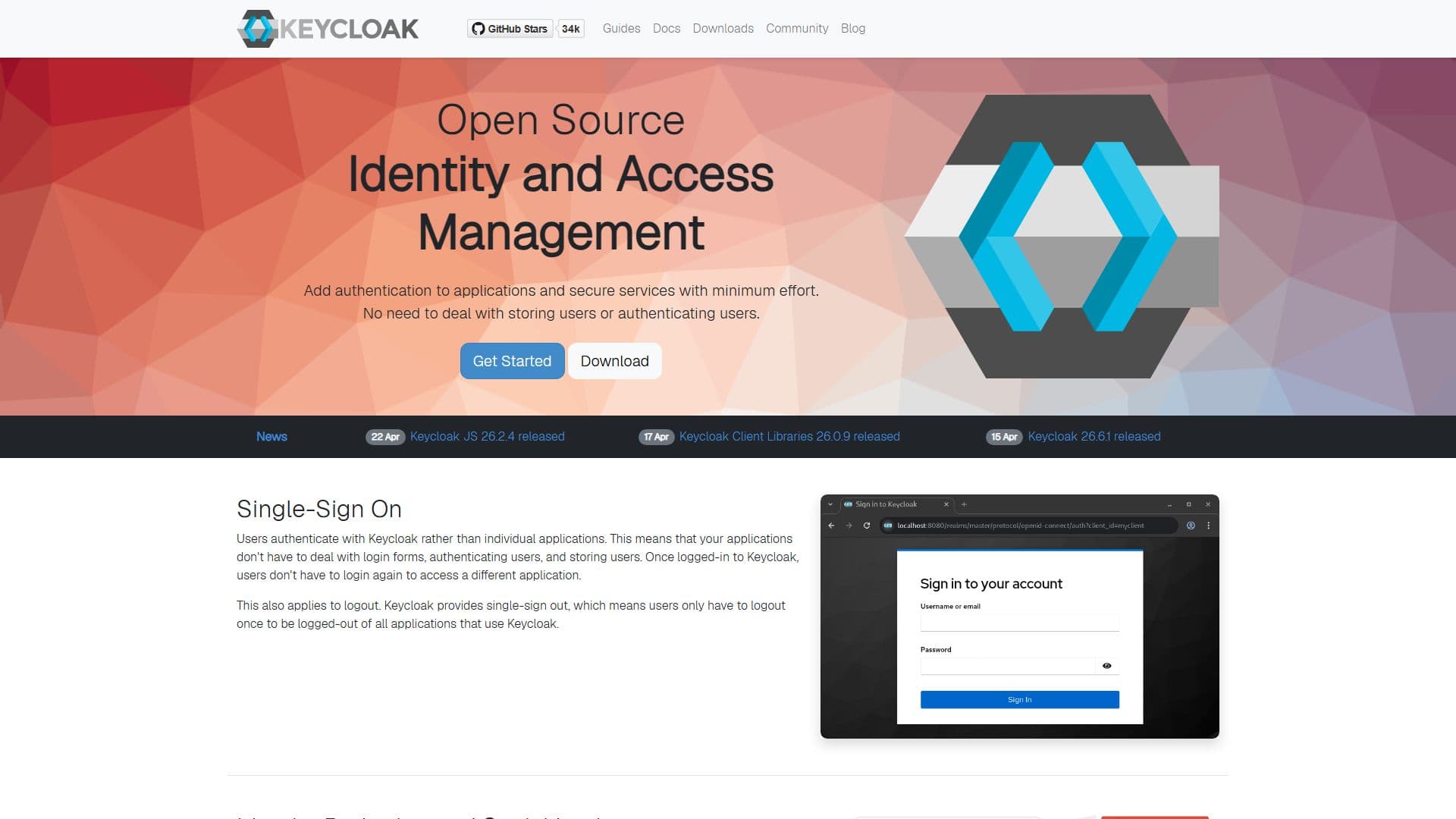The height and width of the screenshot is (819, 1456).
Task: Click the Password input field
Action: click(1008, 666)
